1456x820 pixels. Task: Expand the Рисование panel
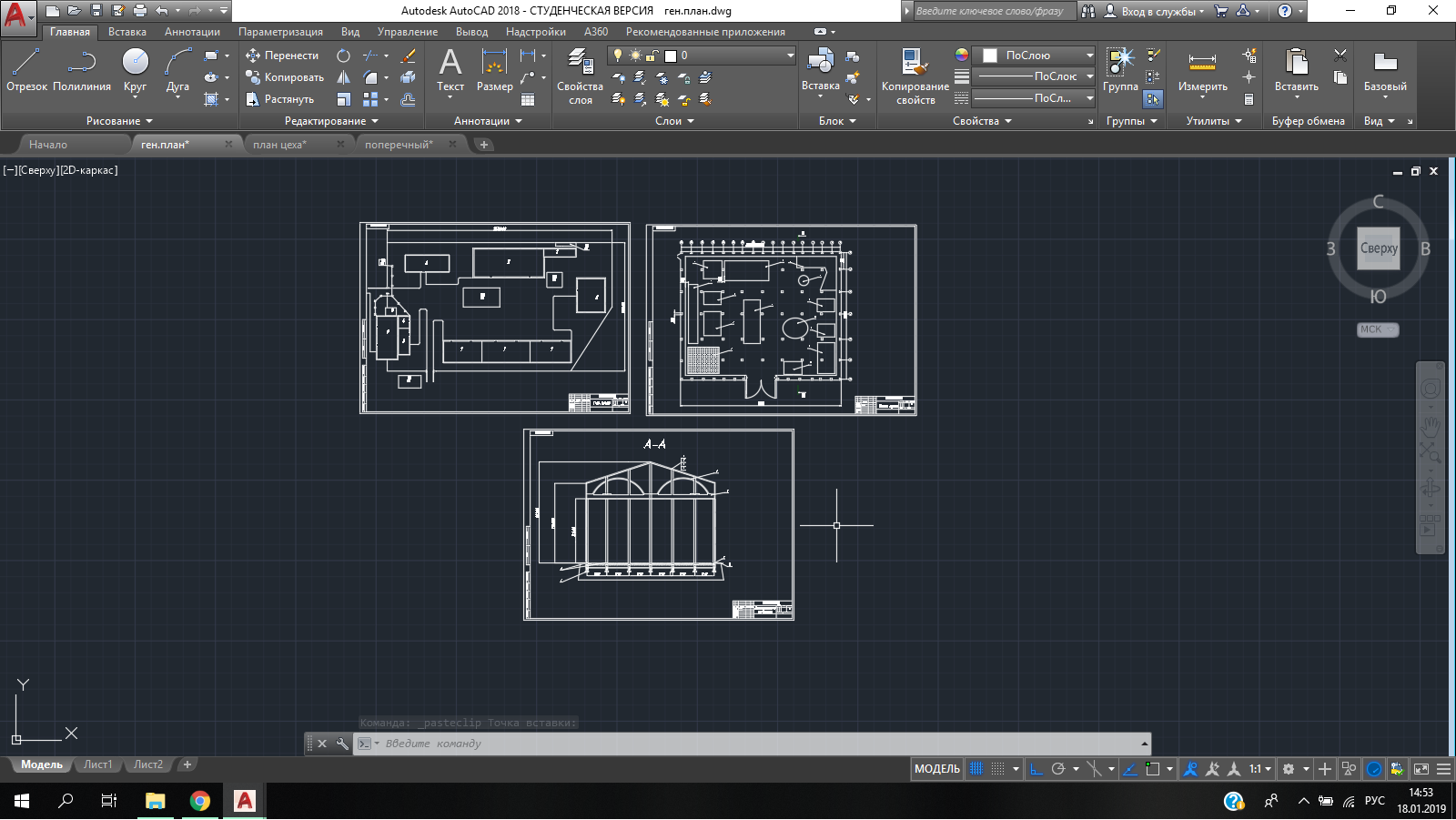tap(119, 121)
